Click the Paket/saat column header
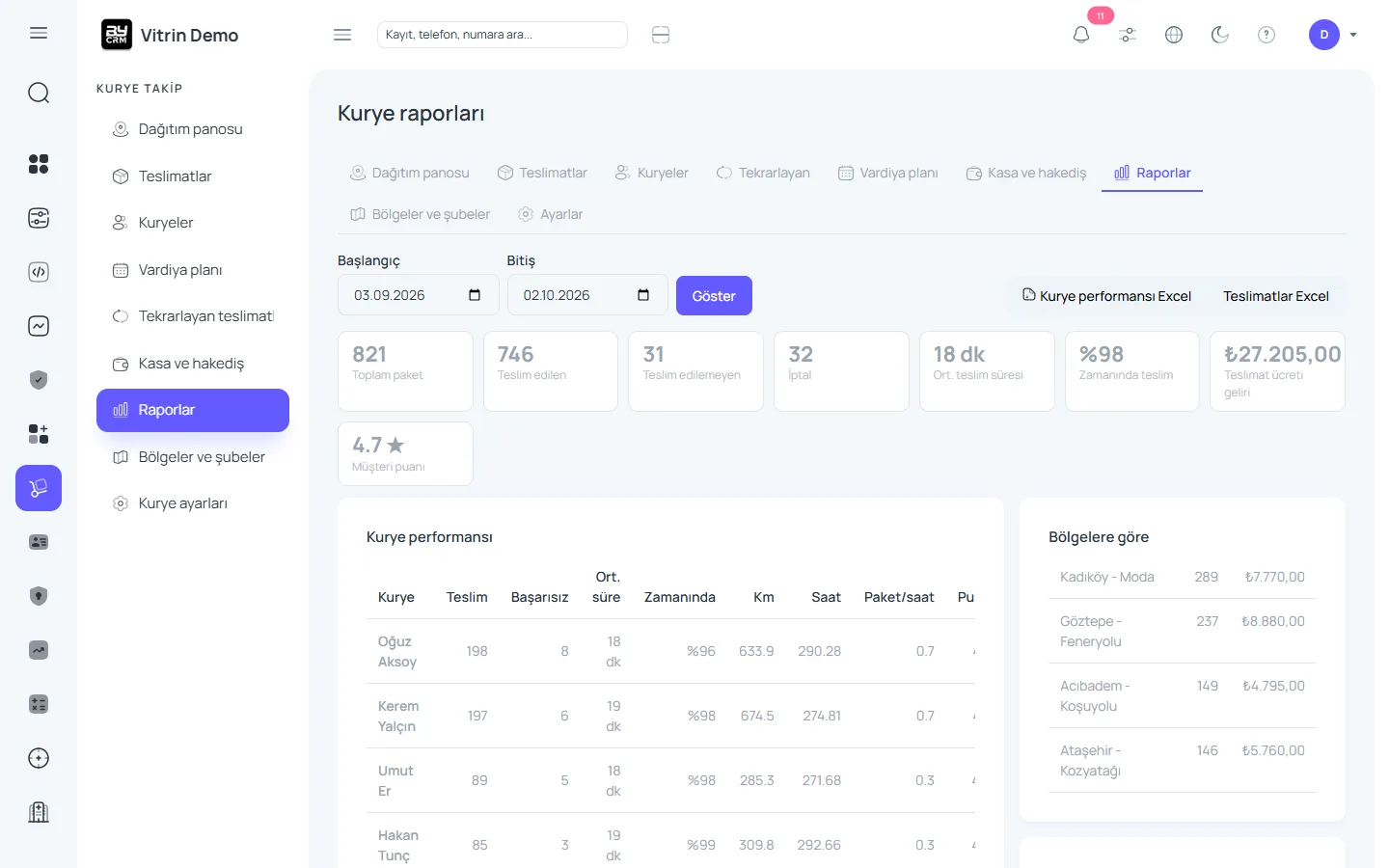Screen dimensions: 1389x868 (x=899, y=597)
